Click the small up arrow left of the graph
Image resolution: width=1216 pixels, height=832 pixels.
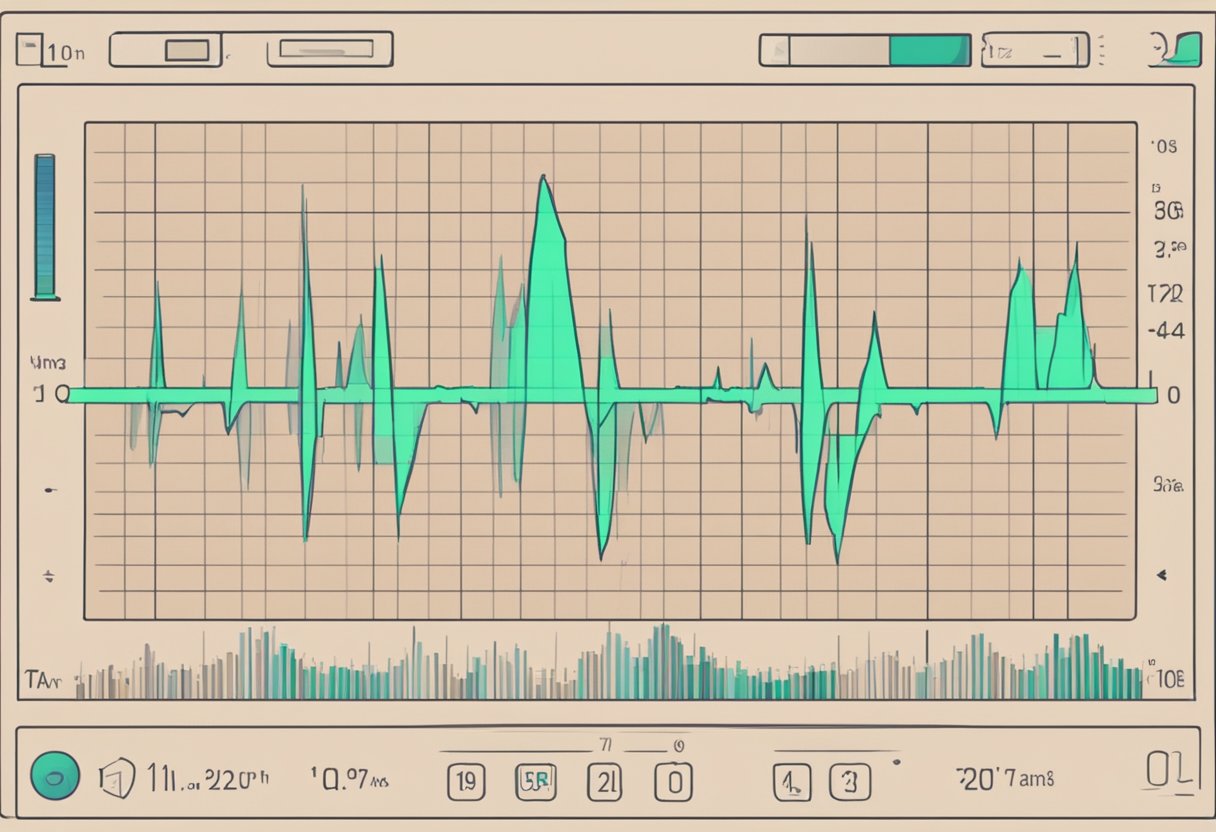(48, 577)
